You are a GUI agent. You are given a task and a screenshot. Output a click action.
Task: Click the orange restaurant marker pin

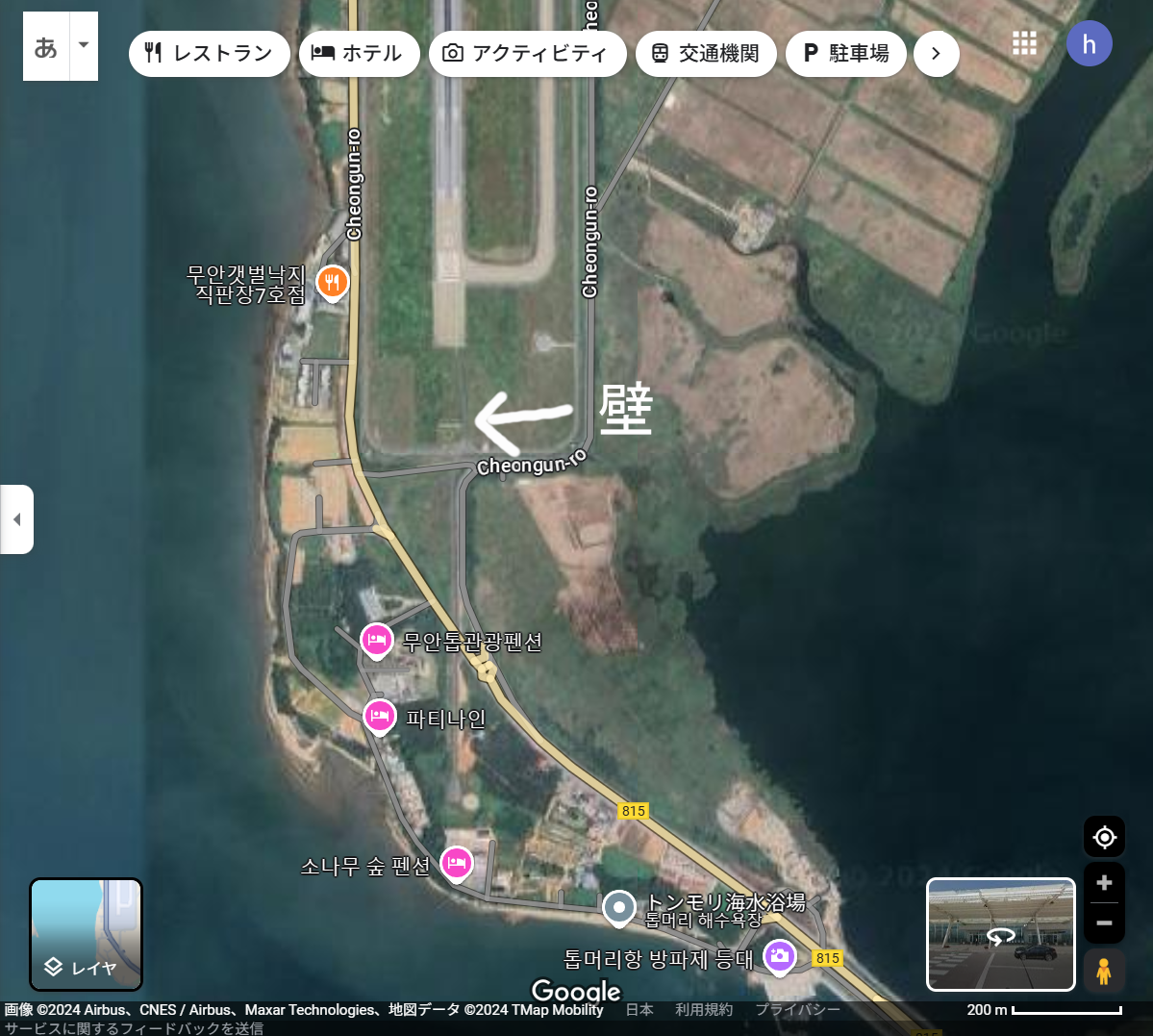(x=333, y=283)
